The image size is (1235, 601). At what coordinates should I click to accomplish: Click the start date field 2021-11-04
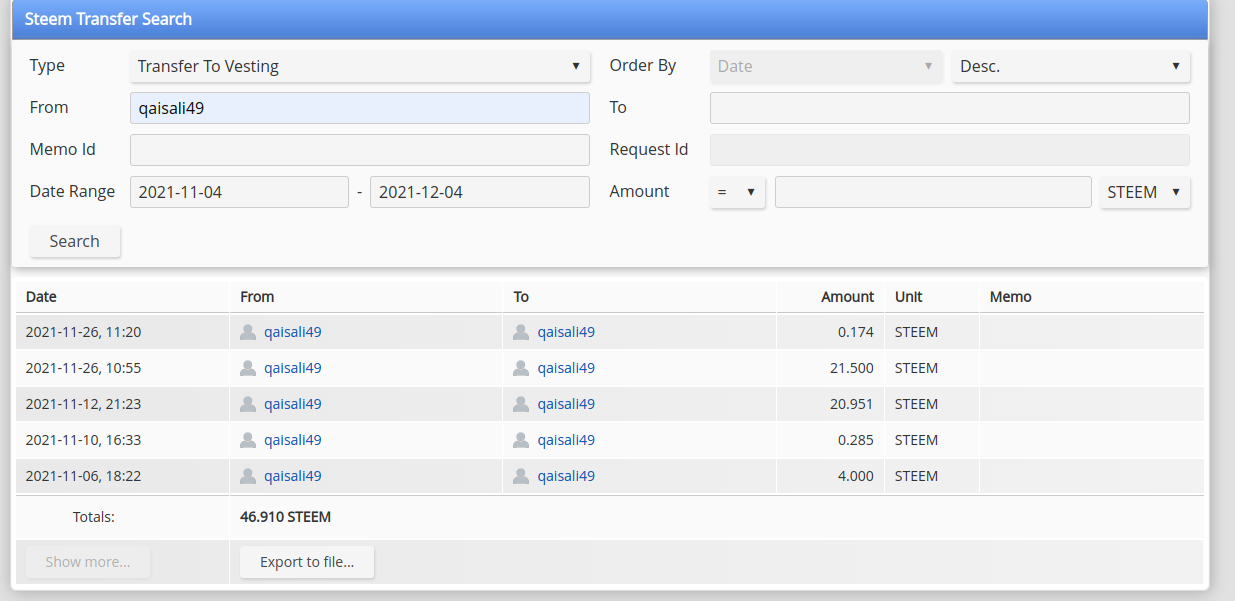[x=239, y=192]
